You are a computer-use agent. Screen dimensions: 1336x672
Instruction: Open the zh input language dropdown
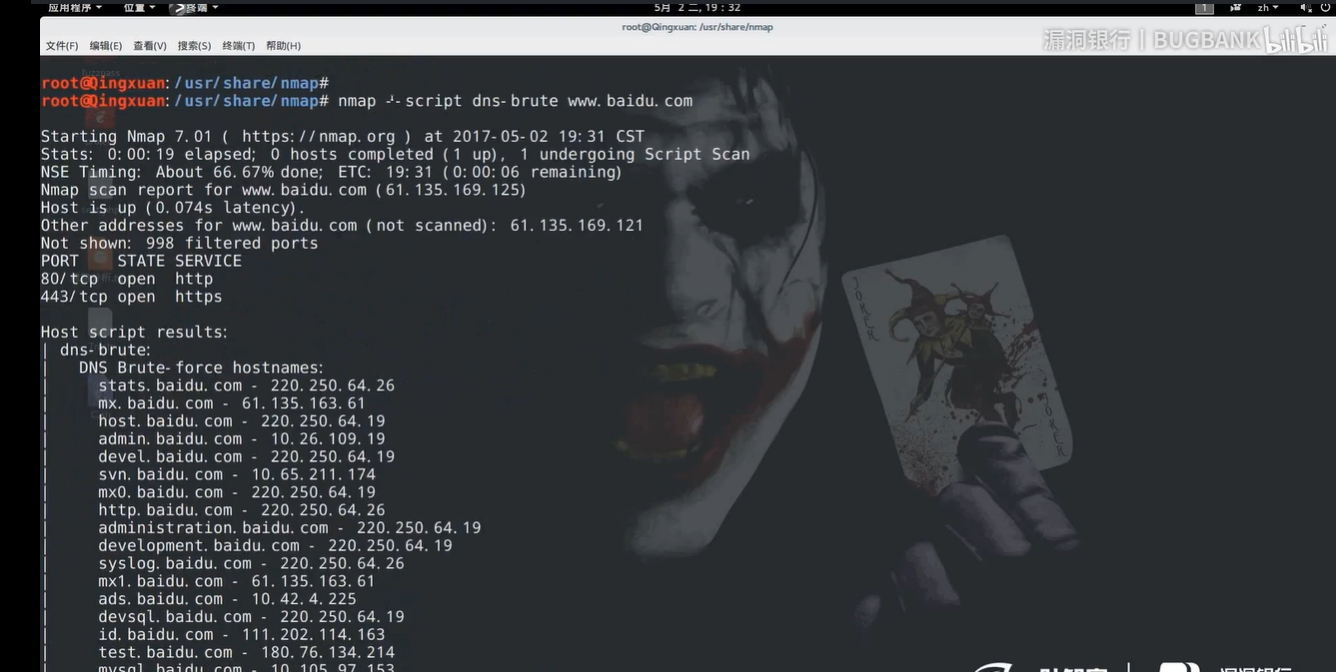coord(1268,7)
